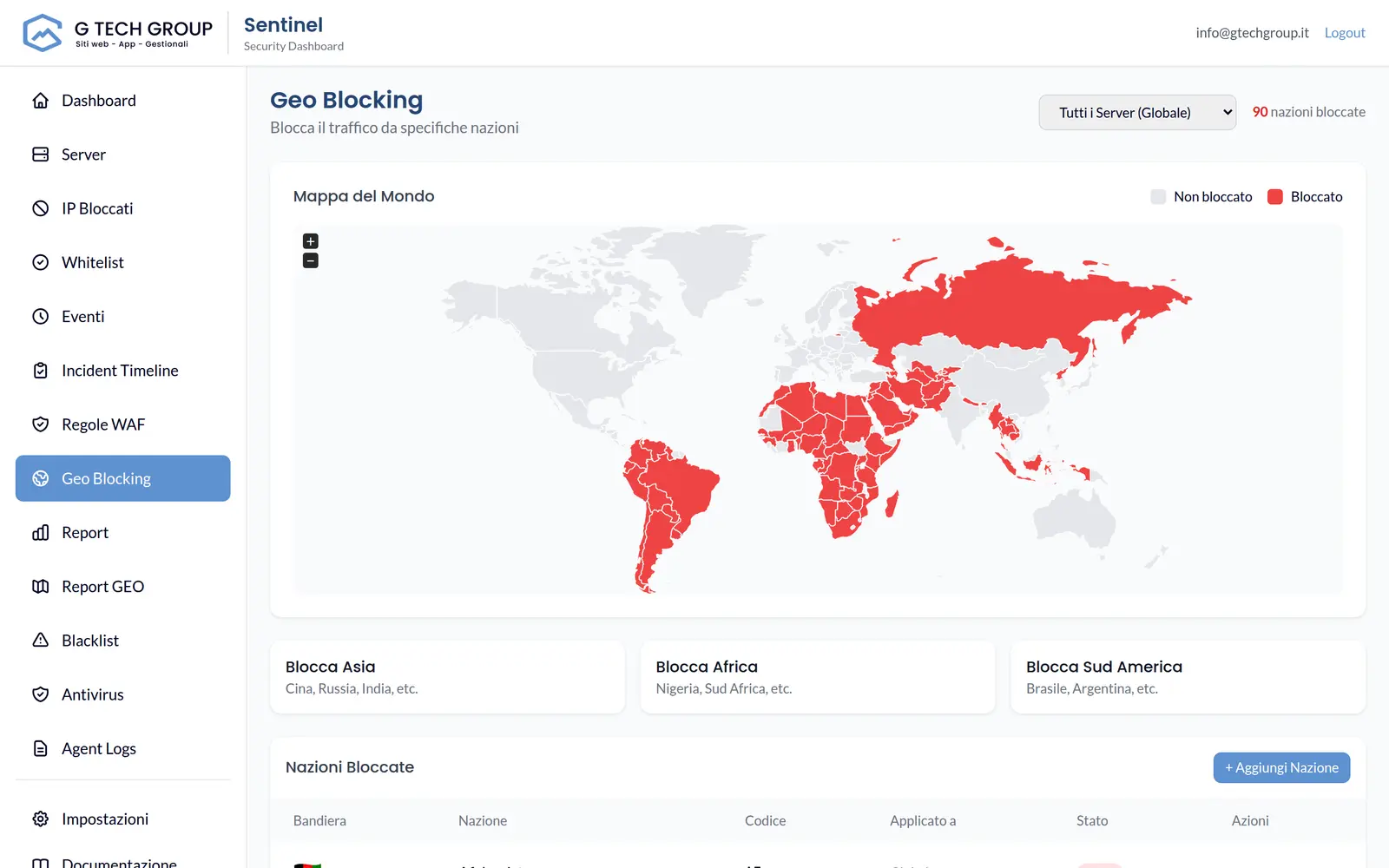Click the Logout link

pyautogui.click(x=1345, y=33)
